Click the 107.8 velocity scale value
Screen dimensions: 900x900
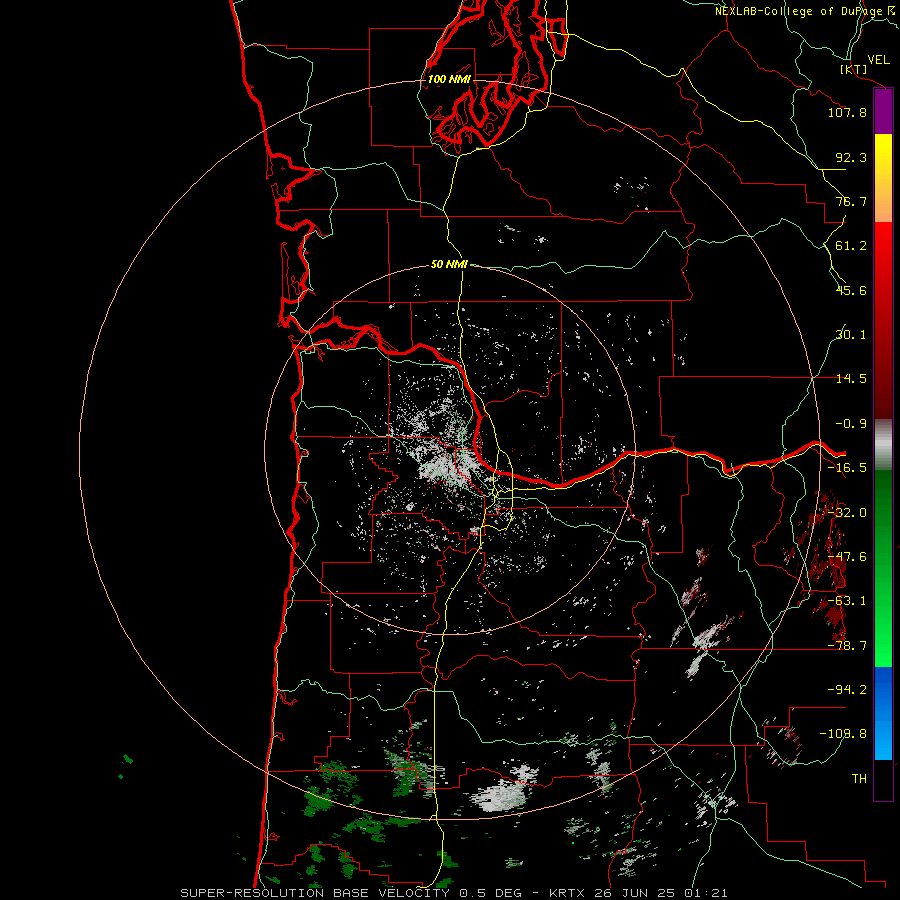point(847,112)
